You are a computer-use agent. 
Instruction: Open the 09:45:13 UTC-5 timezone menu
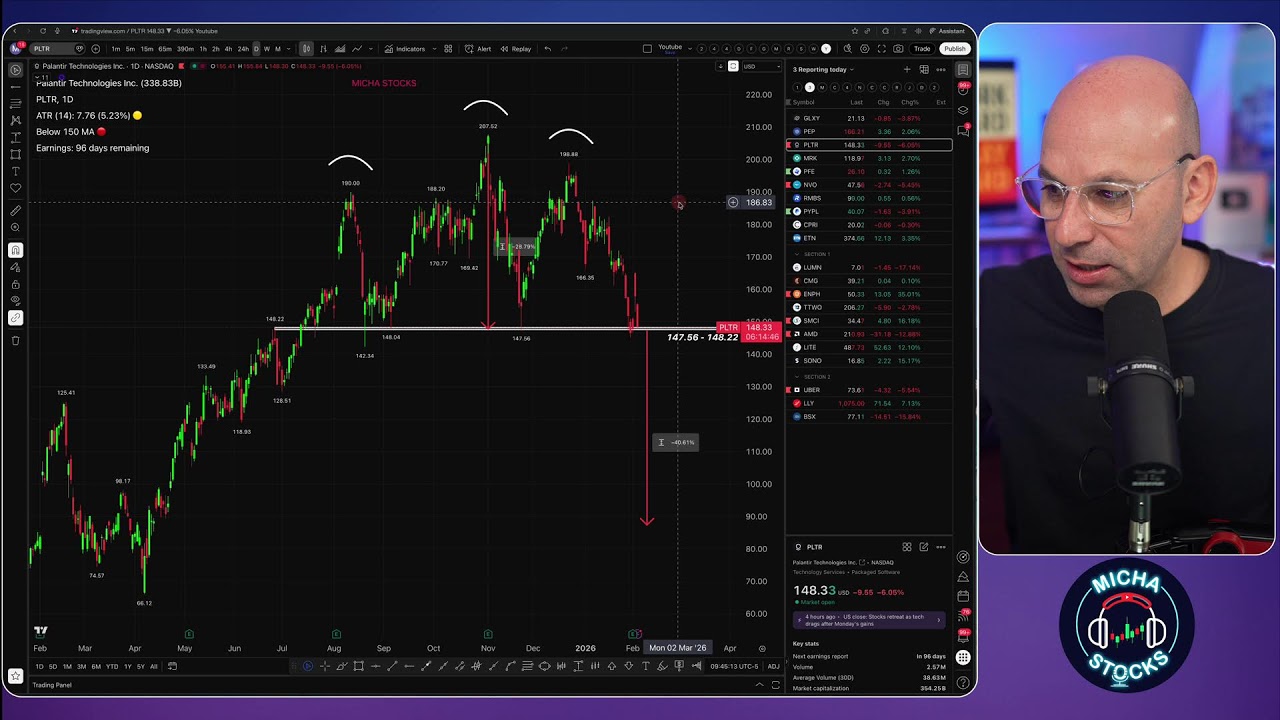[x=734, y=666]
